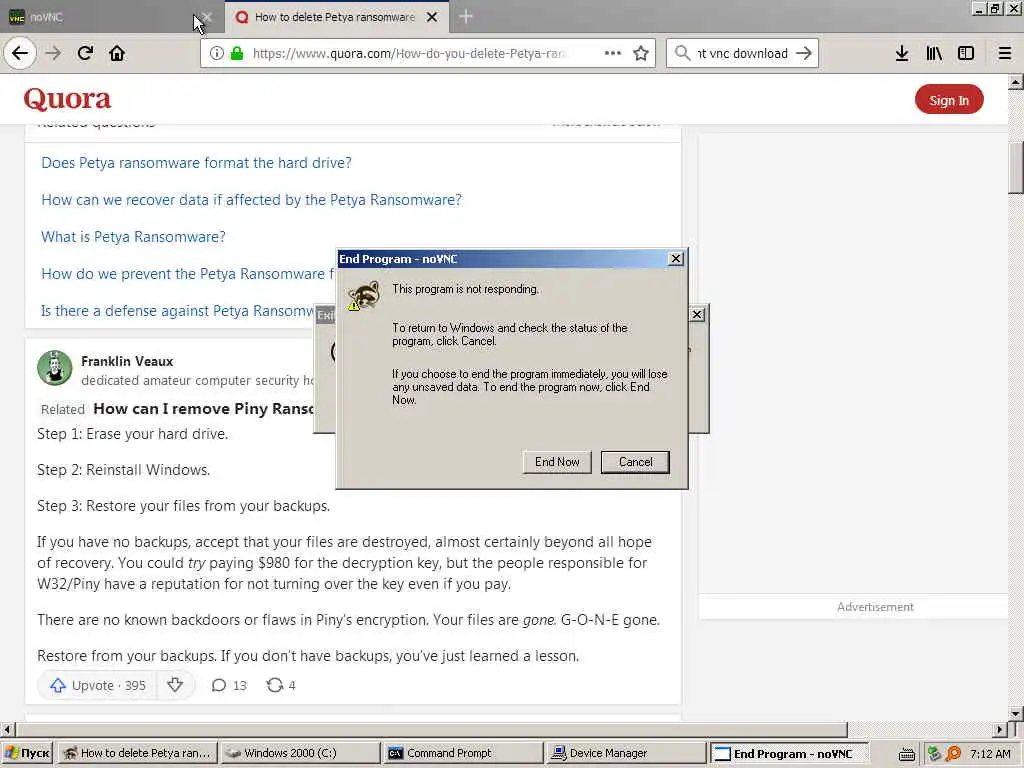Click Franklin Veaux's profile avatar
1024x768 pixels.
55,368
